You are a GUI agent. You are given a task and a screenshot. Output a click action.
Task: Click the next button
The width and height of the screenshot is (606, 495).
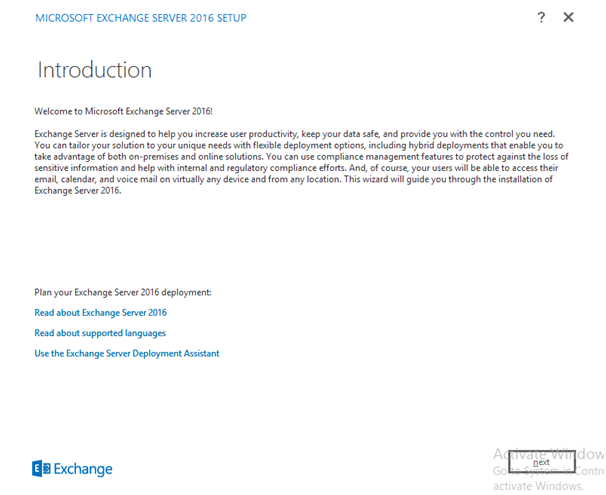[542, 462]
